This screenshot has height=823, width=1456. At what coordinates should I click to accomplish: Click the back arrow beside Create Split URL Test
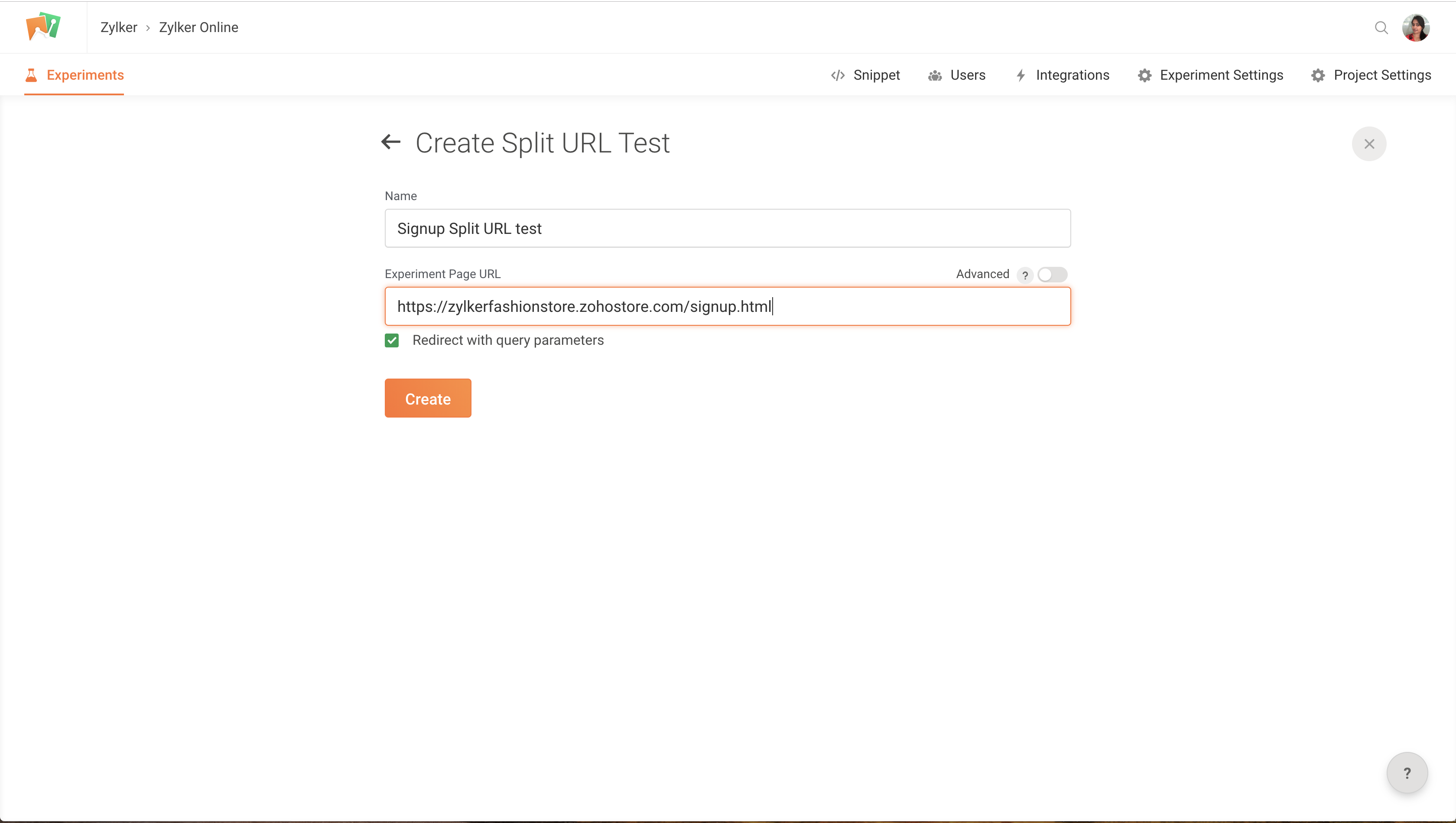[x=391, y=142]
